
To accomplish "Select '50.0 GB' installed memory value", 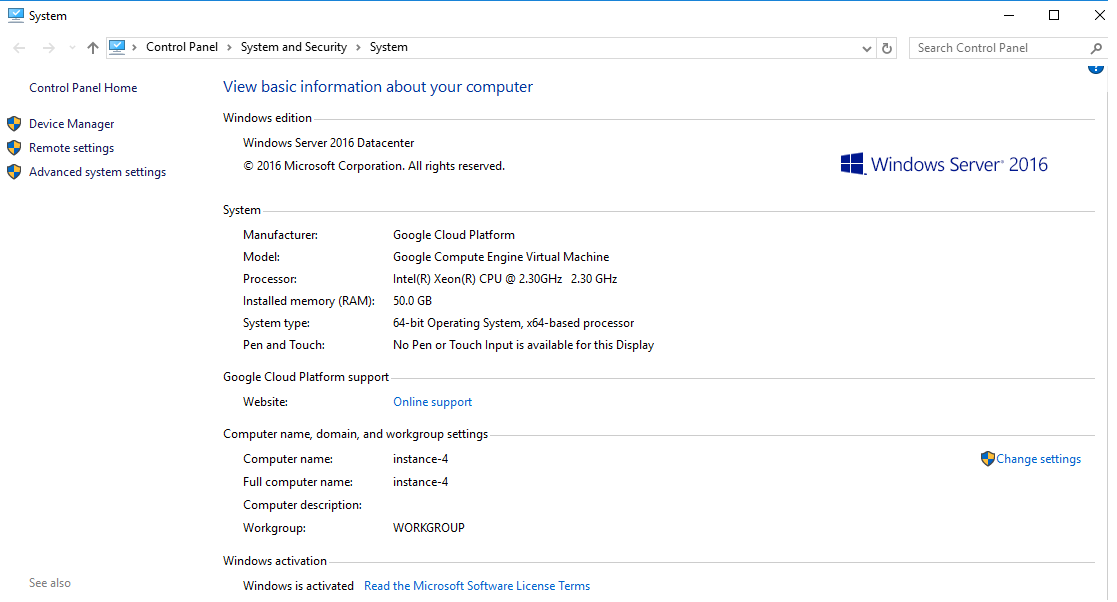I will [412, 301].
